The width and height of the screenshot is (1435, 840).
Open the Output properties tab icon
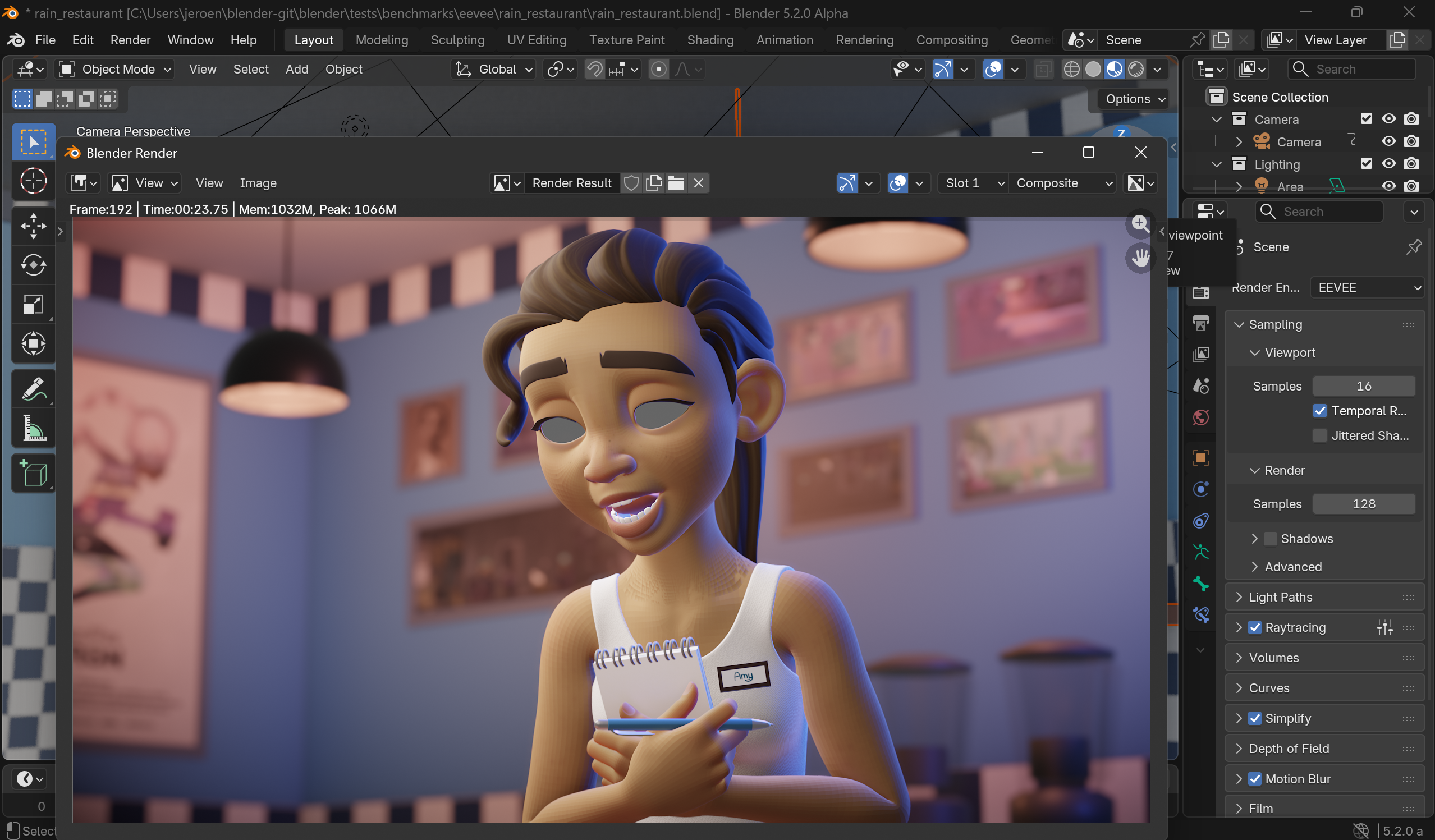pos(1200,323)
